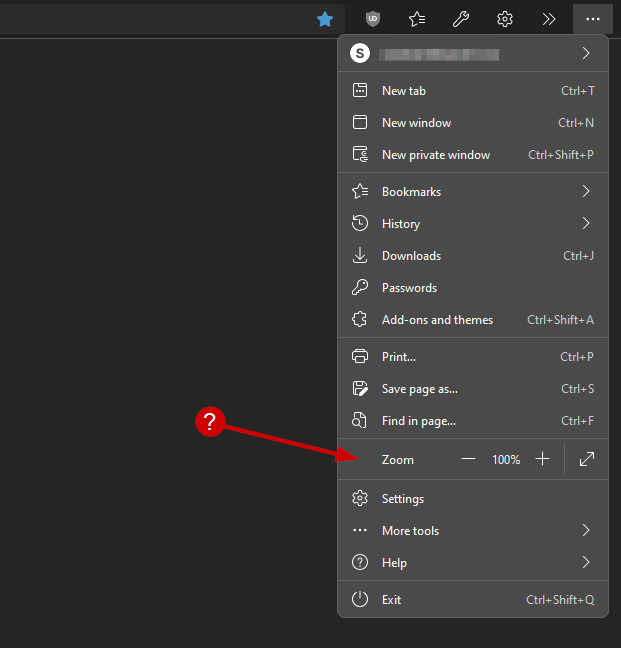
Task: Click the Downloads arrow icon
Action: coord(360,255)
